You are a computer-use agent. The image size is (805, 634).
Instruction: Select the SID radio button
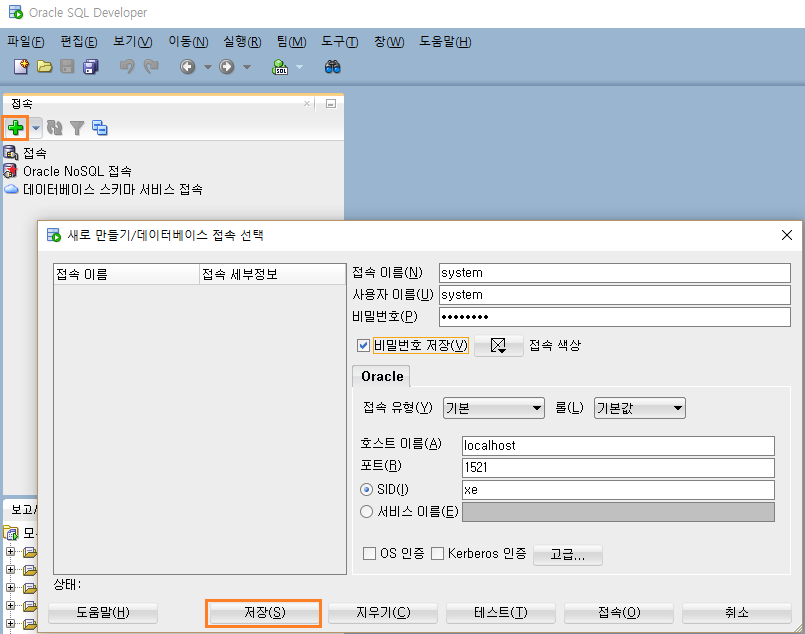click(x=366, y=490)
